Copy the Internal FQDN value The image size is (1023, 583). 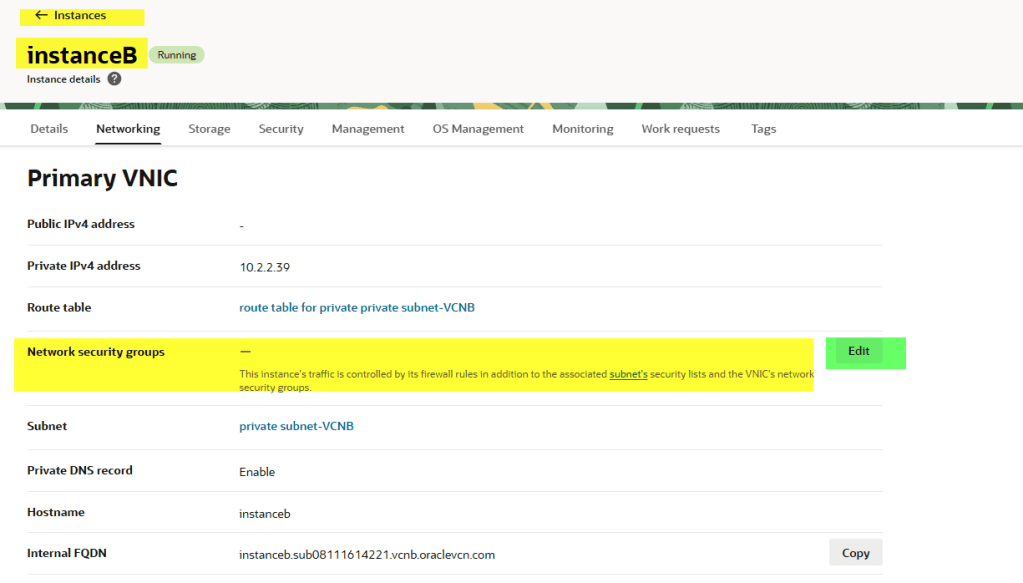pos(855,553)
